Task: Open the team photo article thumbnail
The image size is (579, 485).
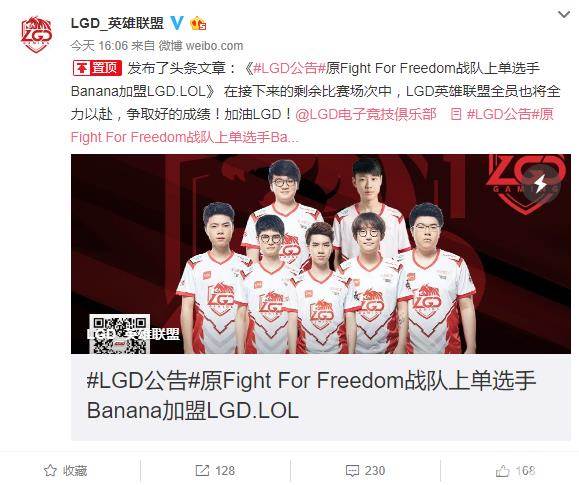Action: pyautogui.click(x=321, y=254)
